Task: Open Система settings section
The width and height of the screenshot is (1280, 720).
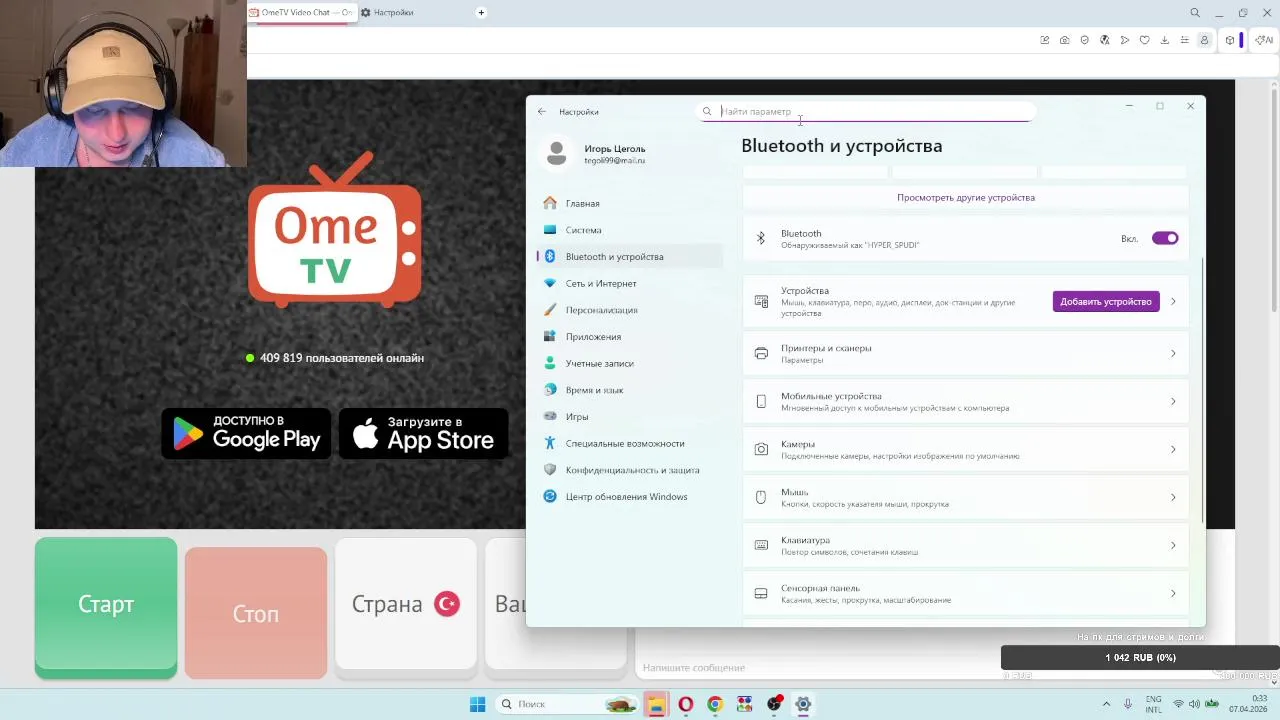Action: tap(629, 230)
